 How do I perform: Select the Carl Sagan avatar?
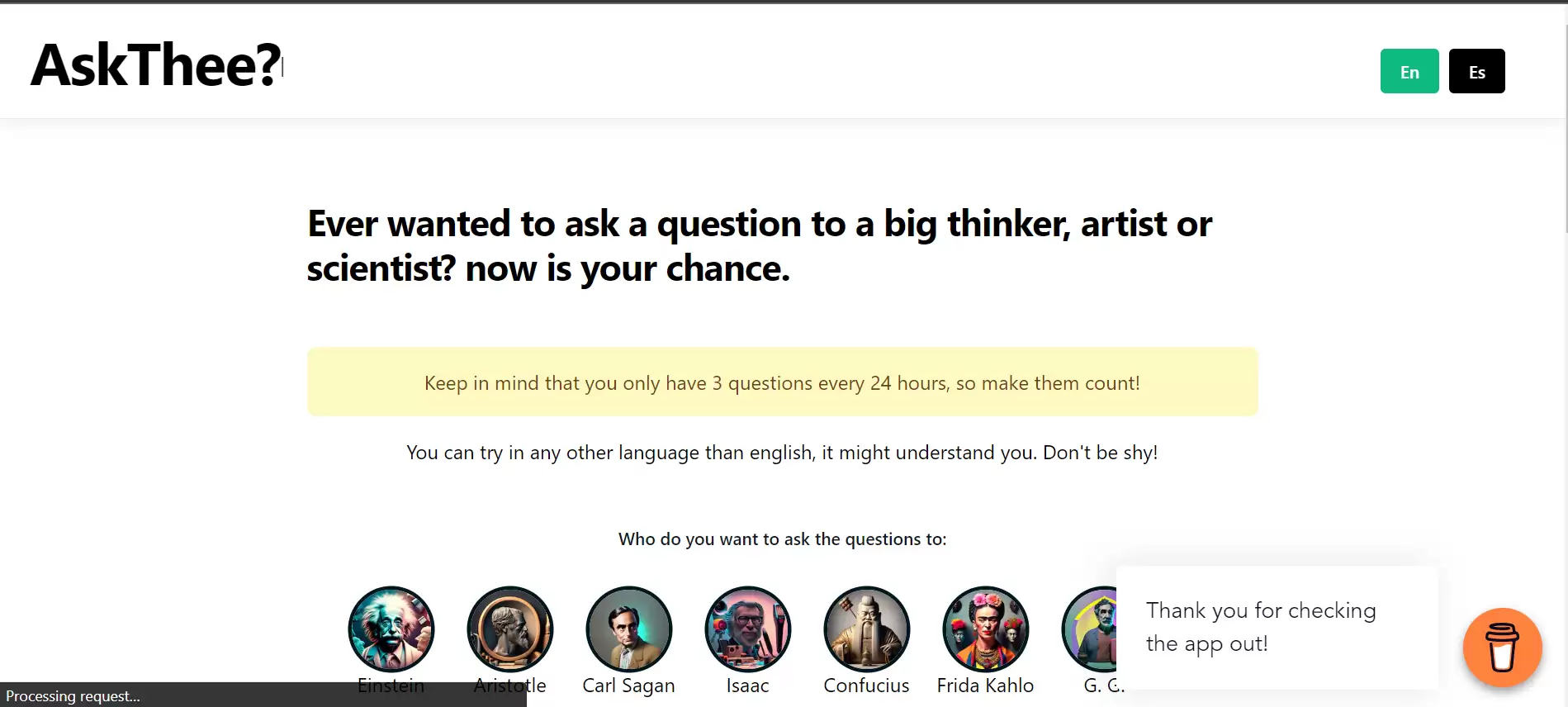pyautogui.click(x=628, y=629)
